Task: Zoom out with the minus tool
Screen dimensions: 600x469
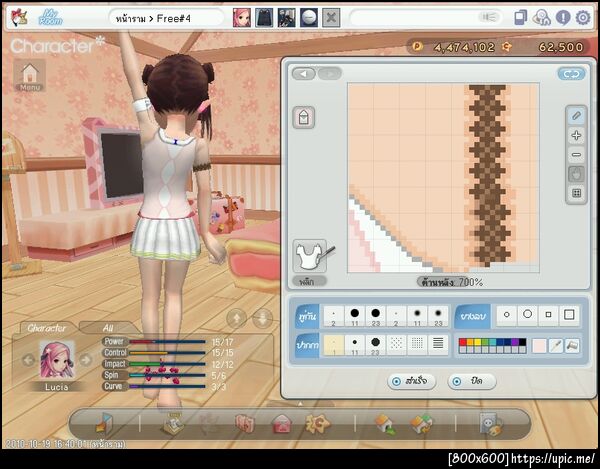Action: coord(576,155)
